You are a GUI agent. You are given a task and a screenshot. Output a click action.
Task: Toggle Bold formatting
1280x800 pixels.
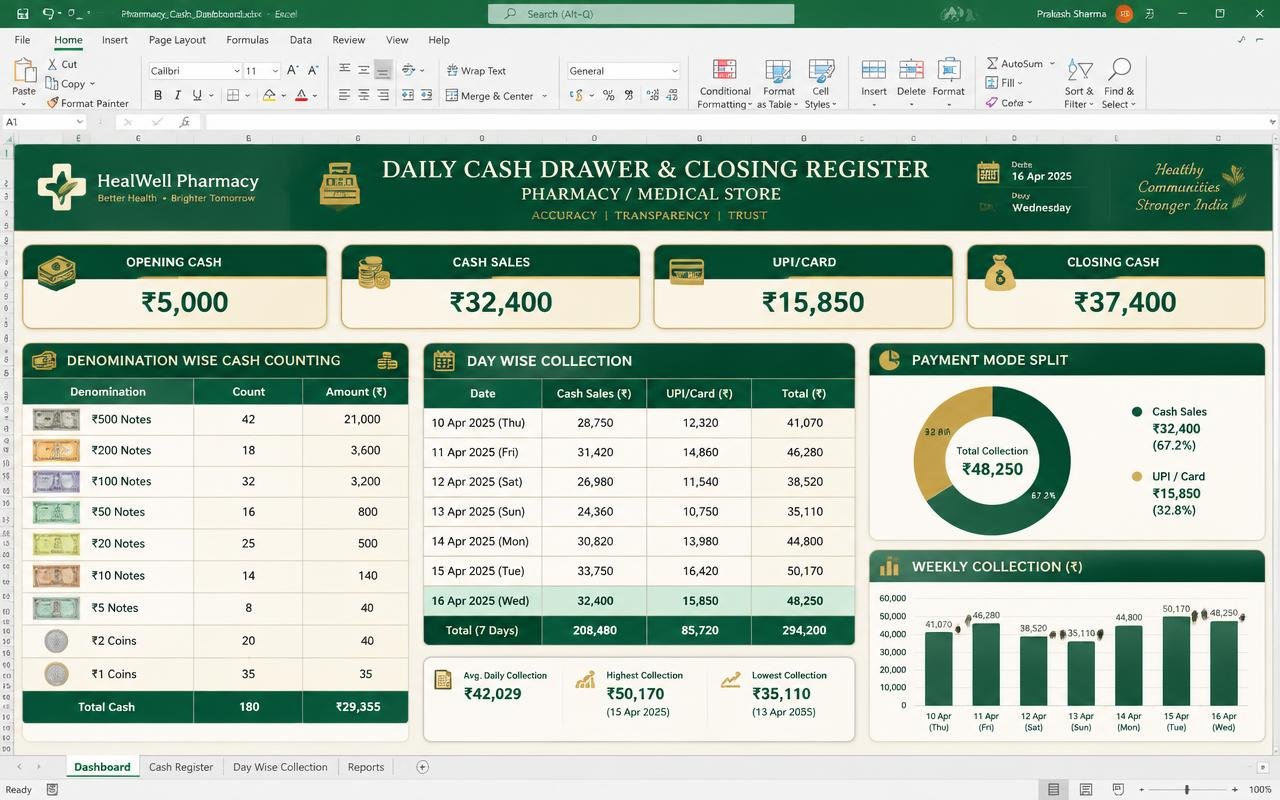[158, 95]
